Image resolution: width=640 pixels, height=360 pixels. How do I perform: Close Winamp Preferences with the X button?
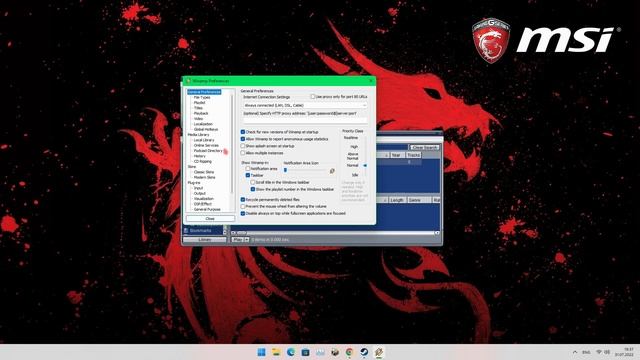[371, 81]
